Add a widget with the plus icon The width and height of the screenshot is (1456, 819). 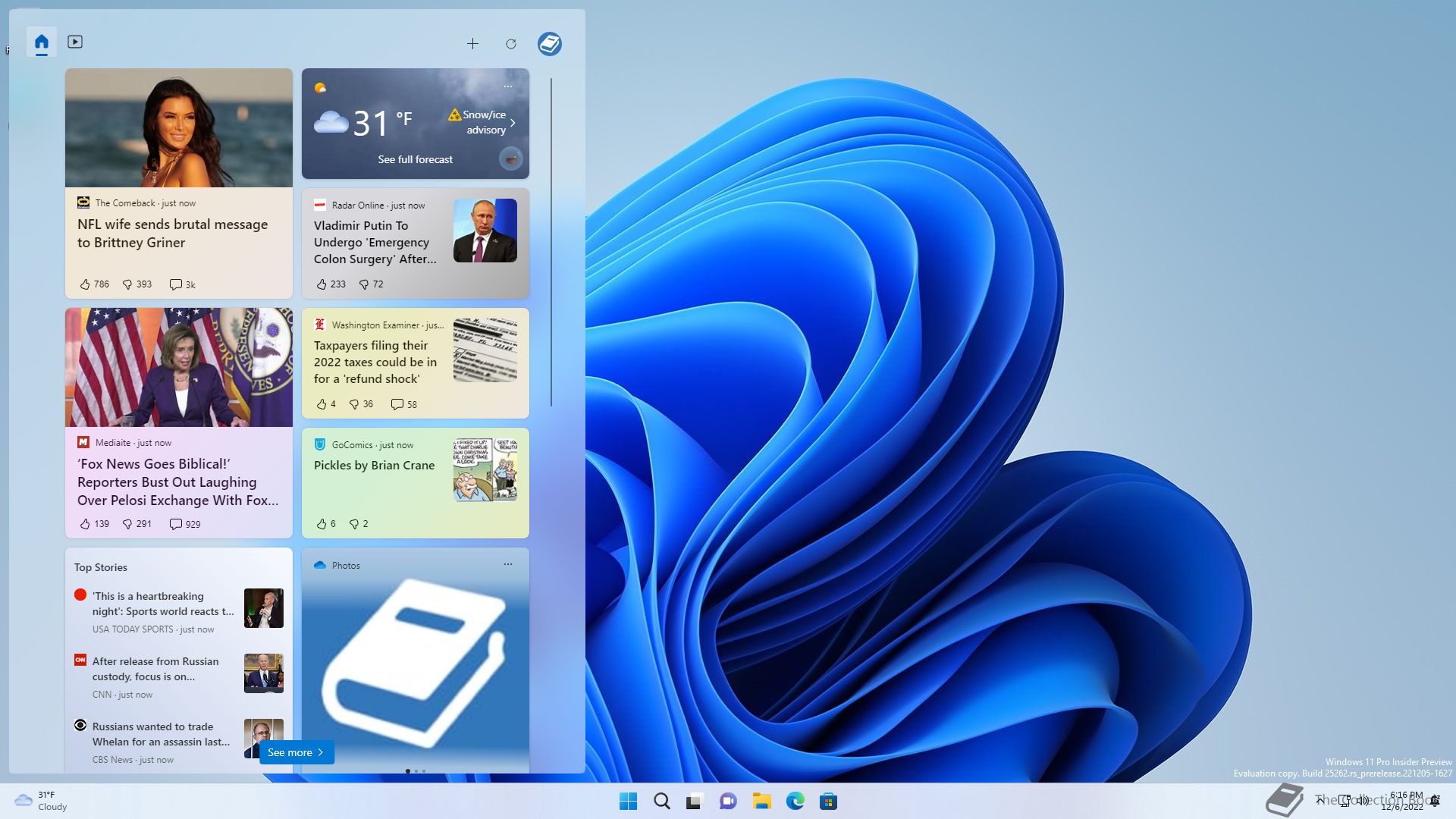pos(472,44)
